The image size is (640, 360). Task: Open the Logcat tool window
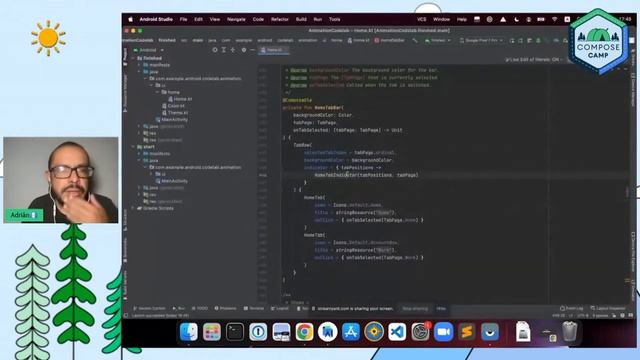280,309
